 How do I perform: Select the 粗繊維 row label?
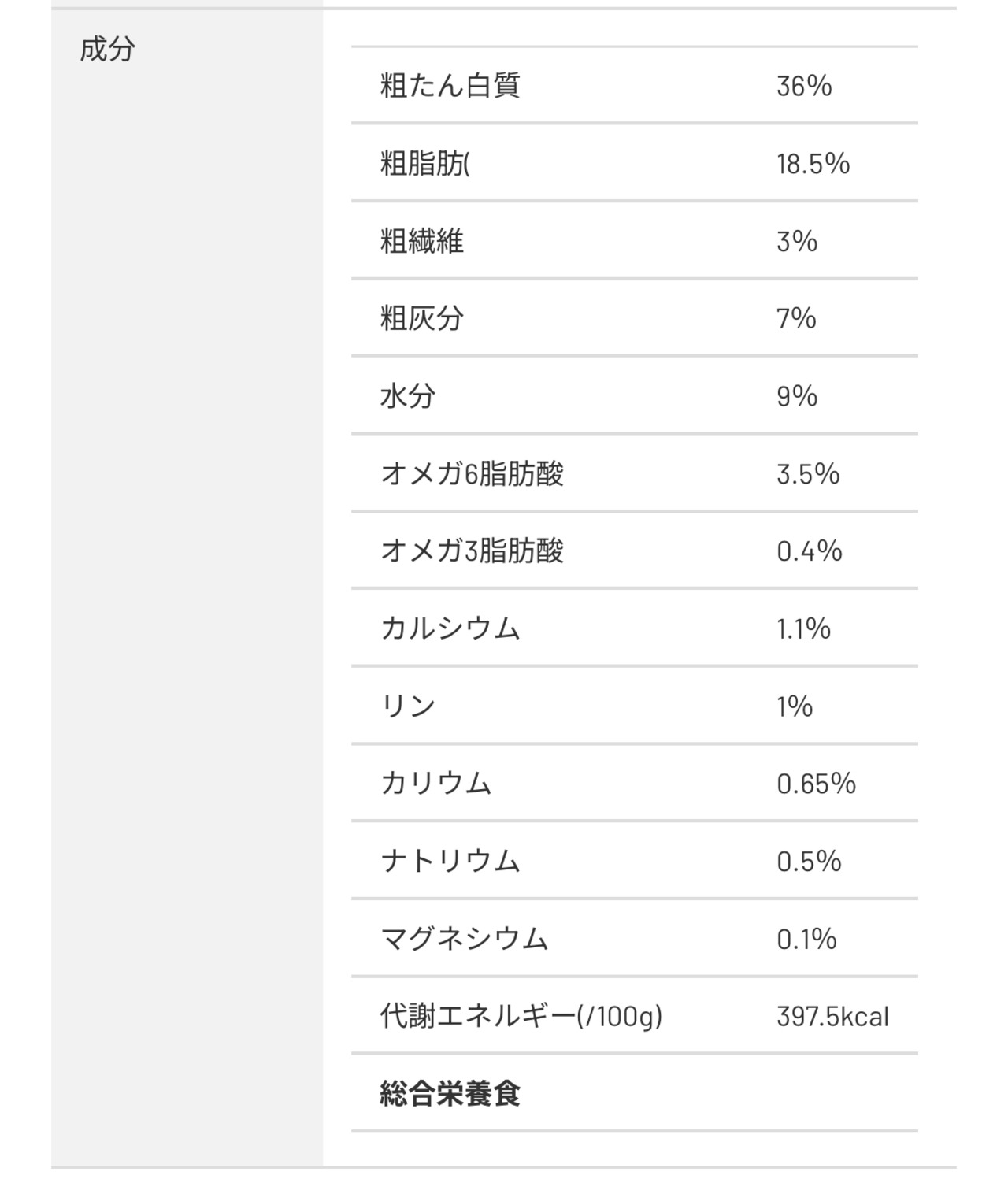421,241
